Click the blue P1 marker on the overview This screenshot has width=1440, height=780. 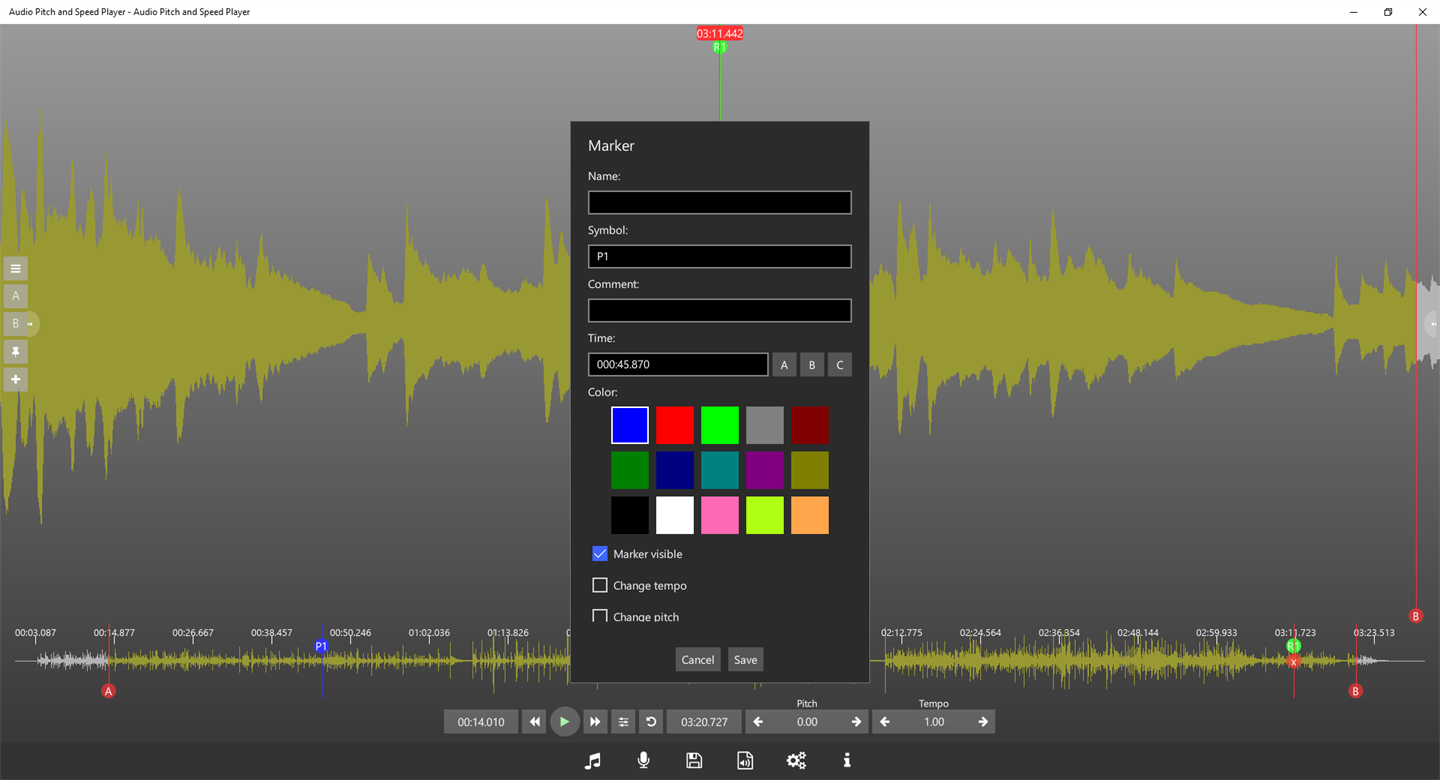tap(321, 647)
